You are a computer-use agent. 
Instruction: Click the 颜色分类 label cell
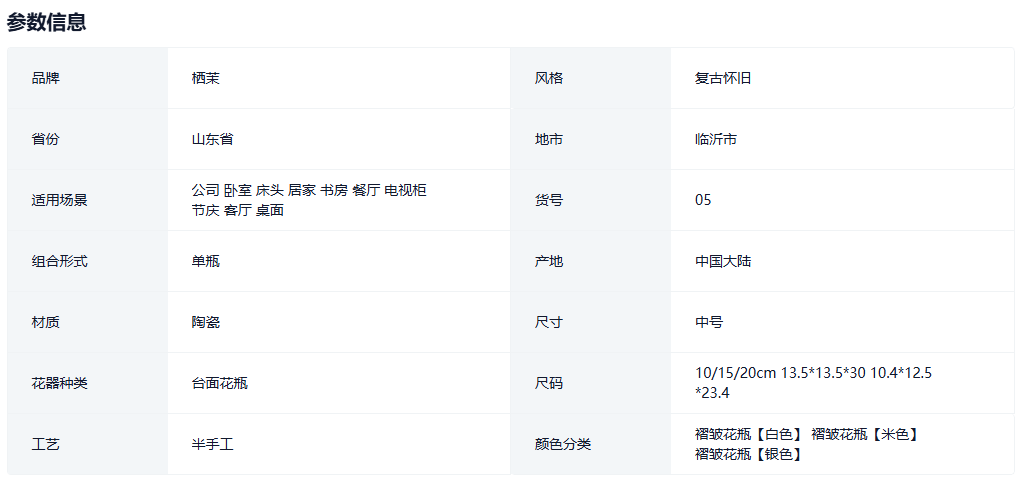click(x=562, y=444)
